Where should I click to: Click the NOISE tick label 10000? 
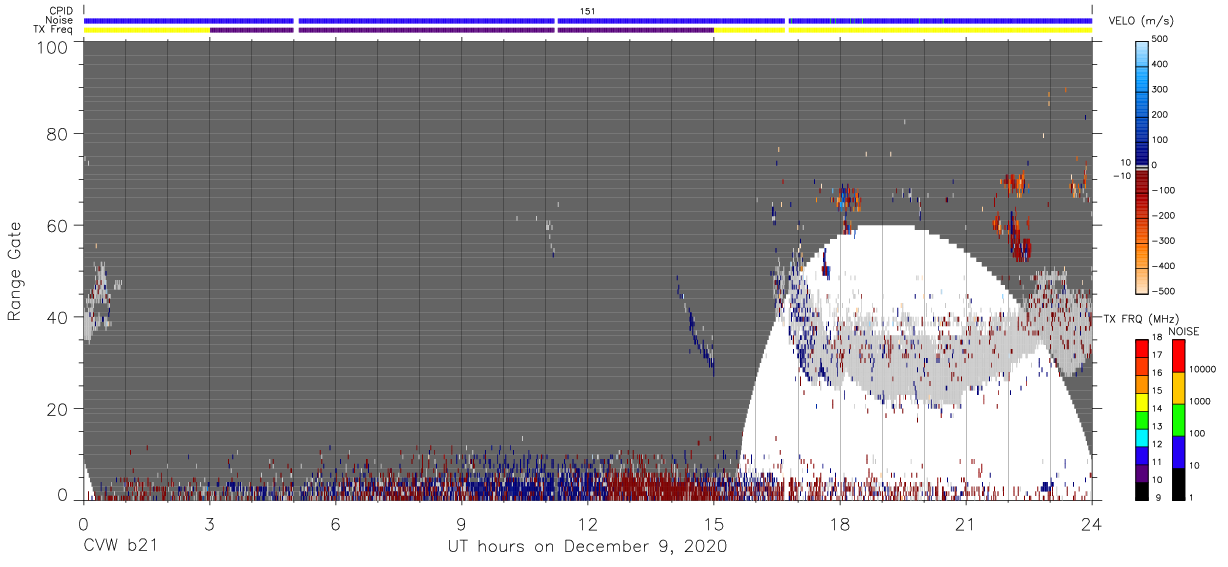(x=1204, y=370)
